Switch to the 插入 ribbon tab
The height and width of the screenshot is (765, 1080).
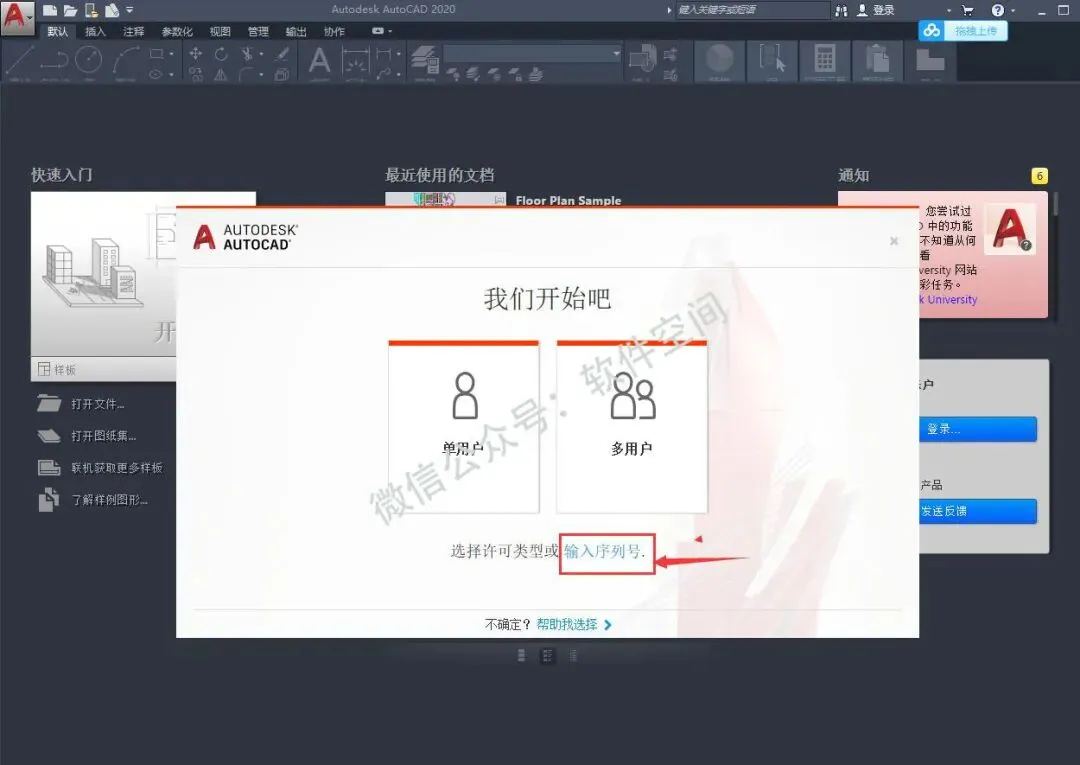[95, 32]
